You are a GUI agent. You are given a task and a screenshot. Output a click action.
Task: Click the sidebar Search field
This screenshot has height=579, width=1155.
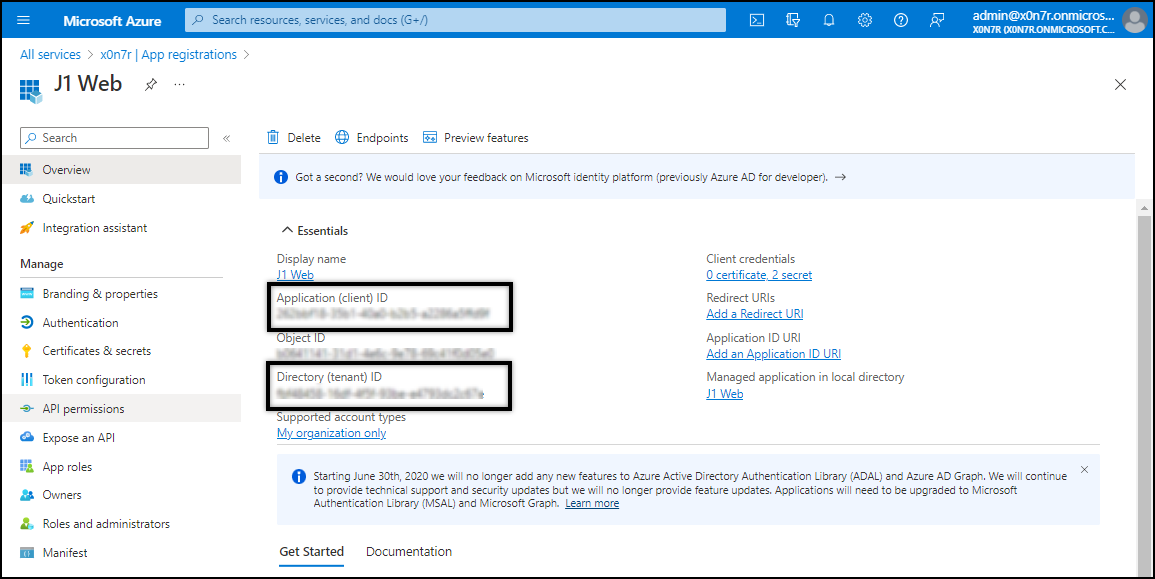tap(115, 138)
